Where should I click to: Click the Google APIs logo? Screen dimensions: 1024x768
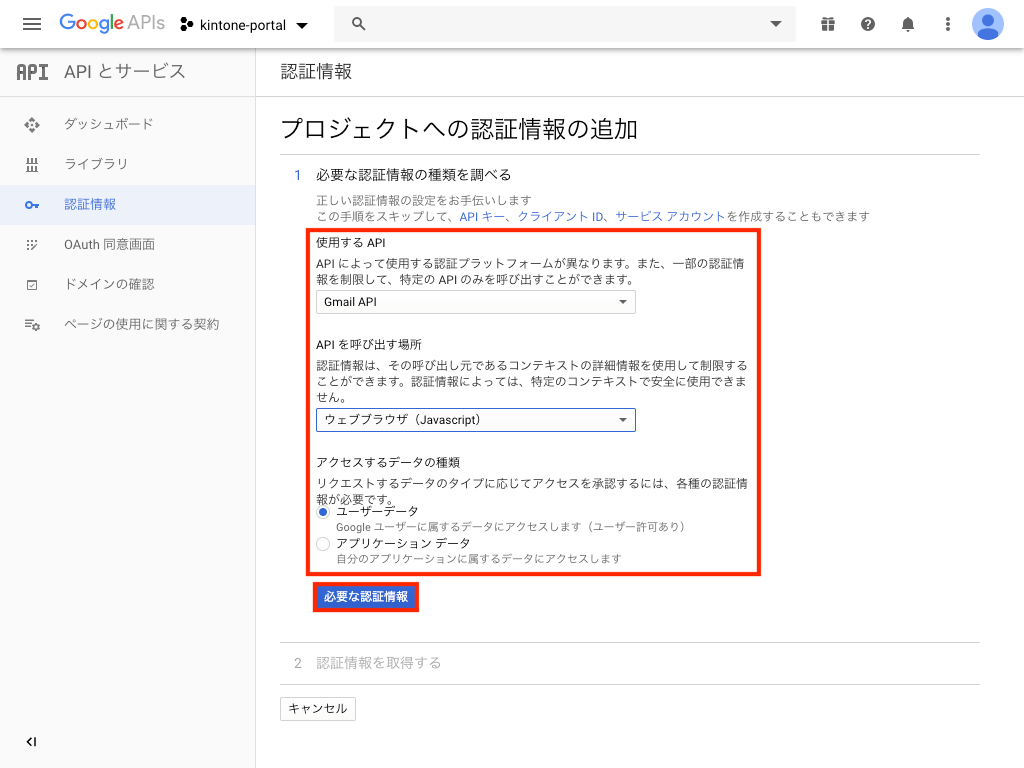pyautogui.click(x=111, y=24)
